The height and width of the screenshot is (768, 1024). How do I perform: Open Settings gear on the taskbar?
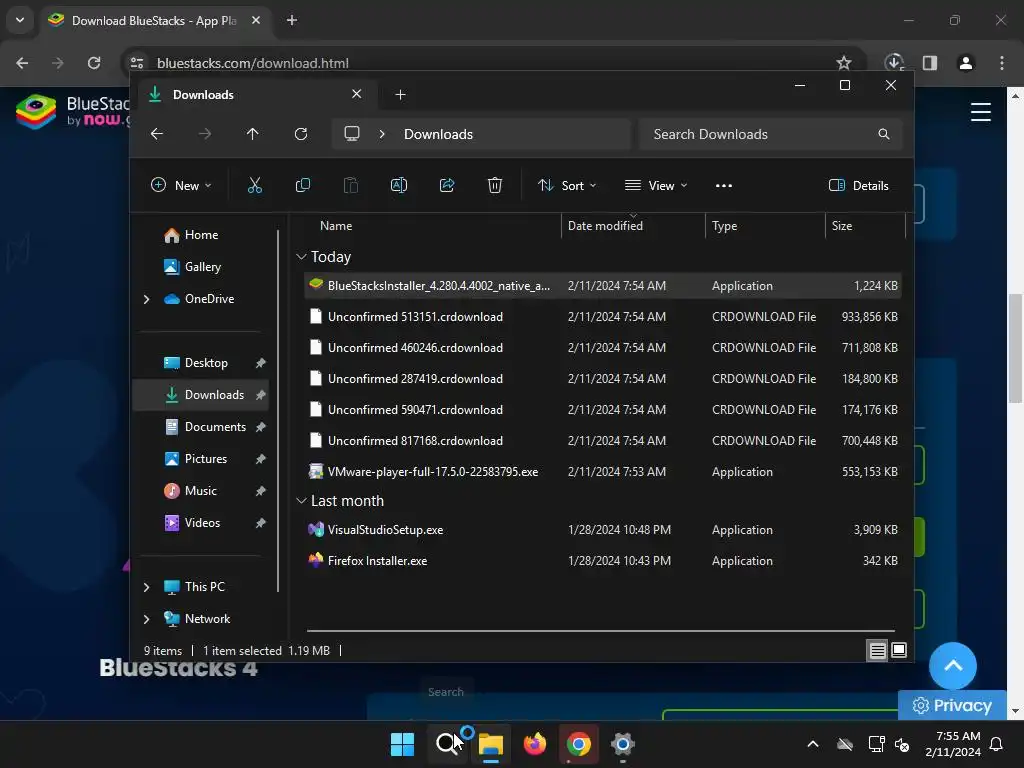pos(623,744)
